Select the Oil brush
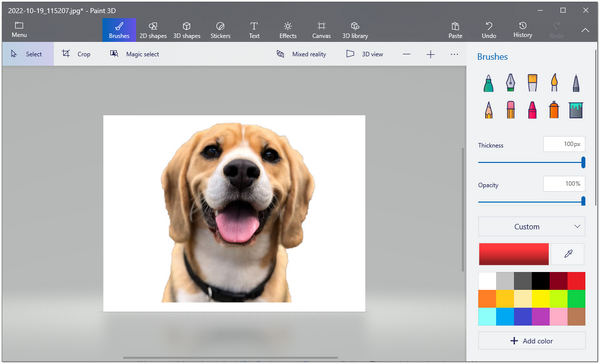 pos(532,83)
